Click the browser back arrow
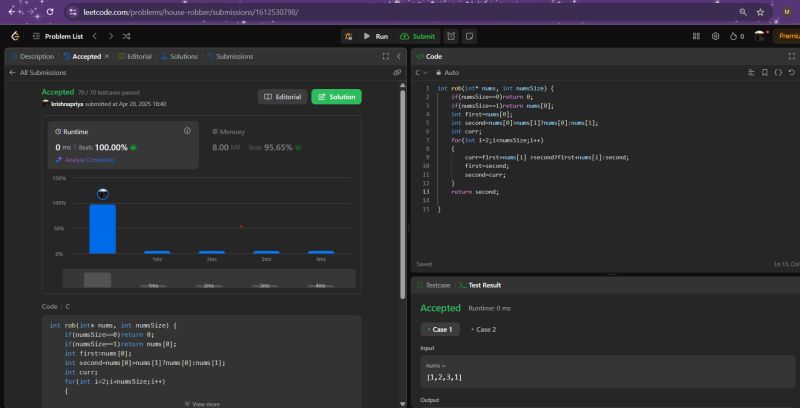Viewport: 800px width, 408px height. pos(12,11)
